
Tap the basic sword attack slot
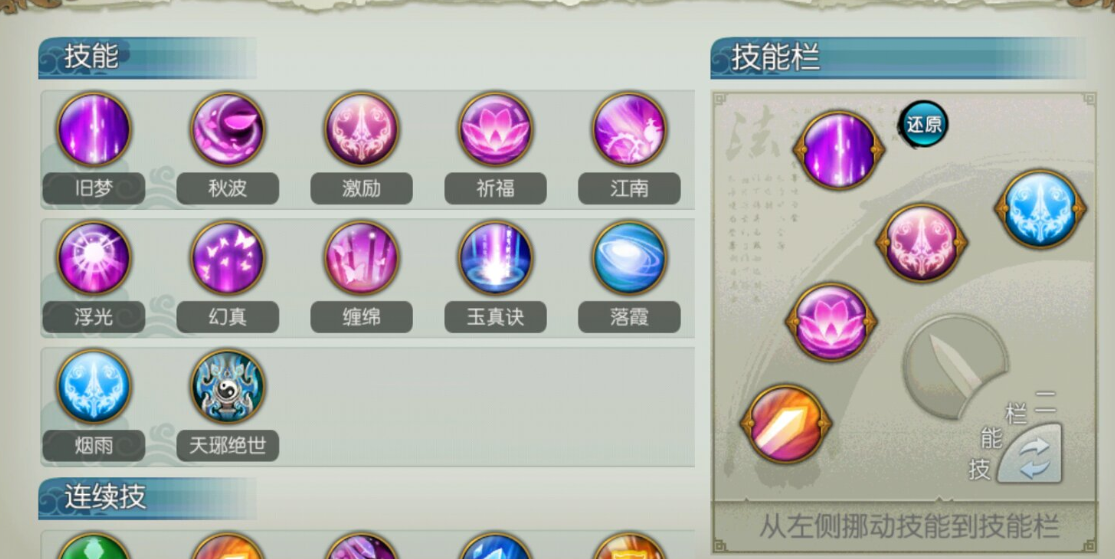click(954, 365)
